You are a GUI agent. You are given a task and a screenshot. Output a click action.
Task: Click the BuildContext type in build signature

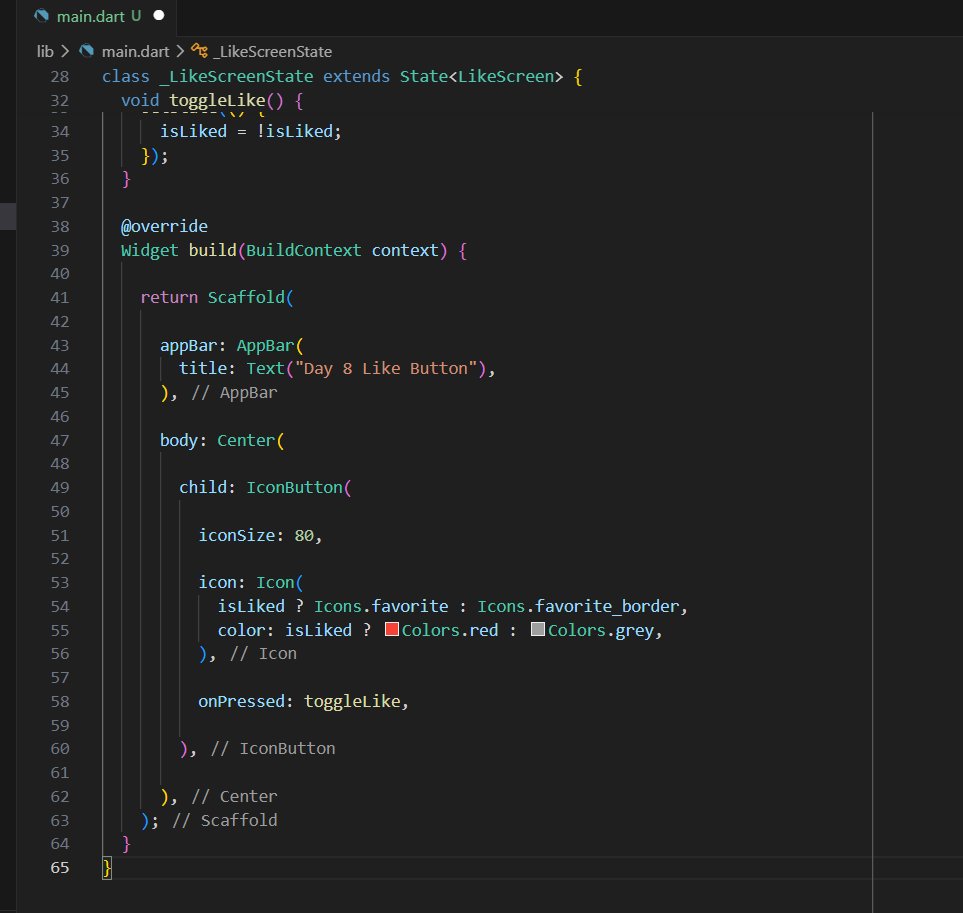pyautogui.click(x=303, y=251)
